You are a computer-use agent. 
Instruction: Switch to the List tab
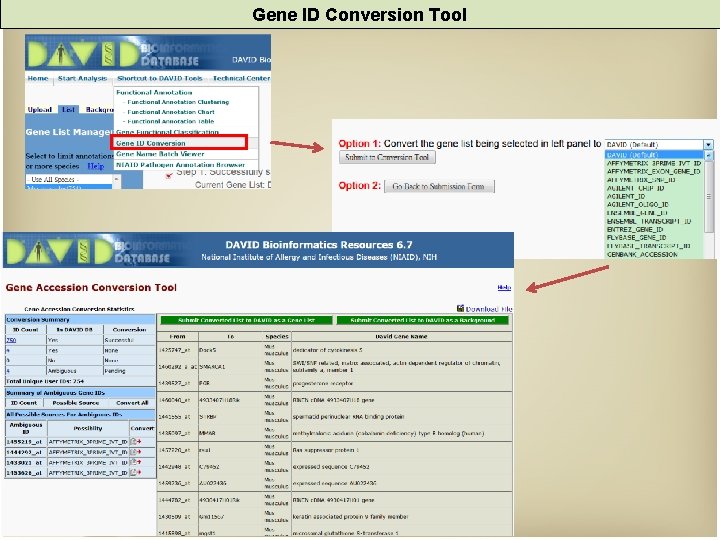[x=68, y=110]
